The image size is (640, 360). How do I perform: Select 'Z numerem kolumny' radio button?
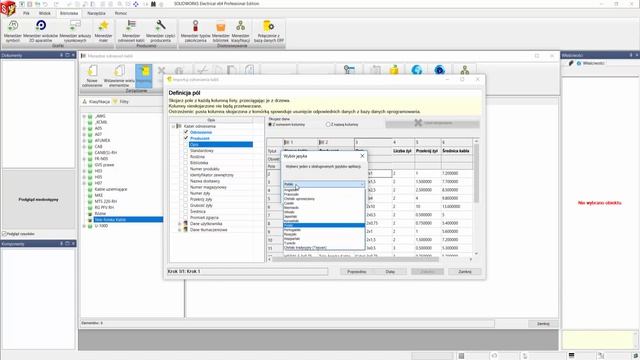(270, 124)
